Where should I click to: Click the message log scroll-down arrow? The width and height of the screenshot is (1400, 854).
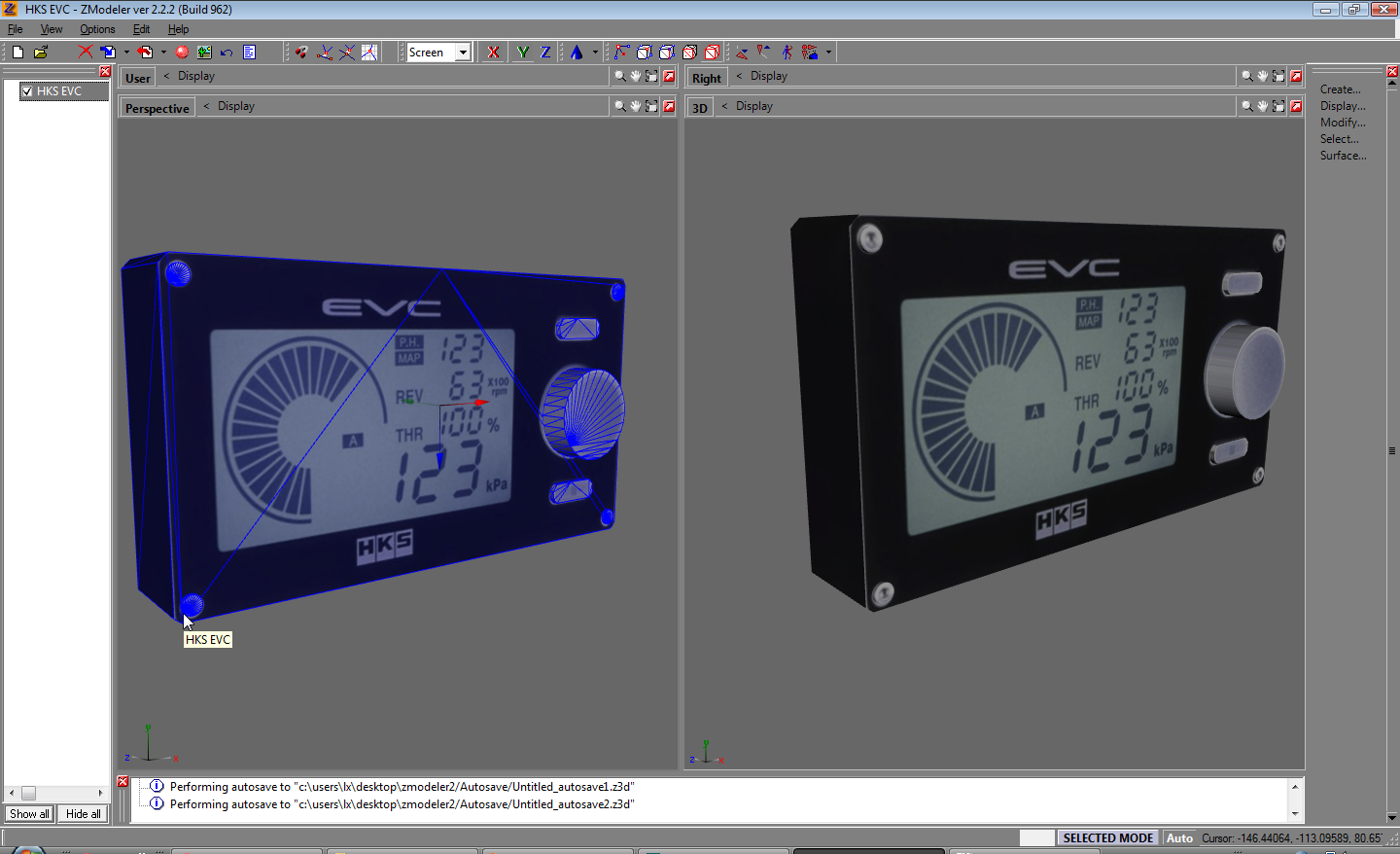tap(1295, 813)
